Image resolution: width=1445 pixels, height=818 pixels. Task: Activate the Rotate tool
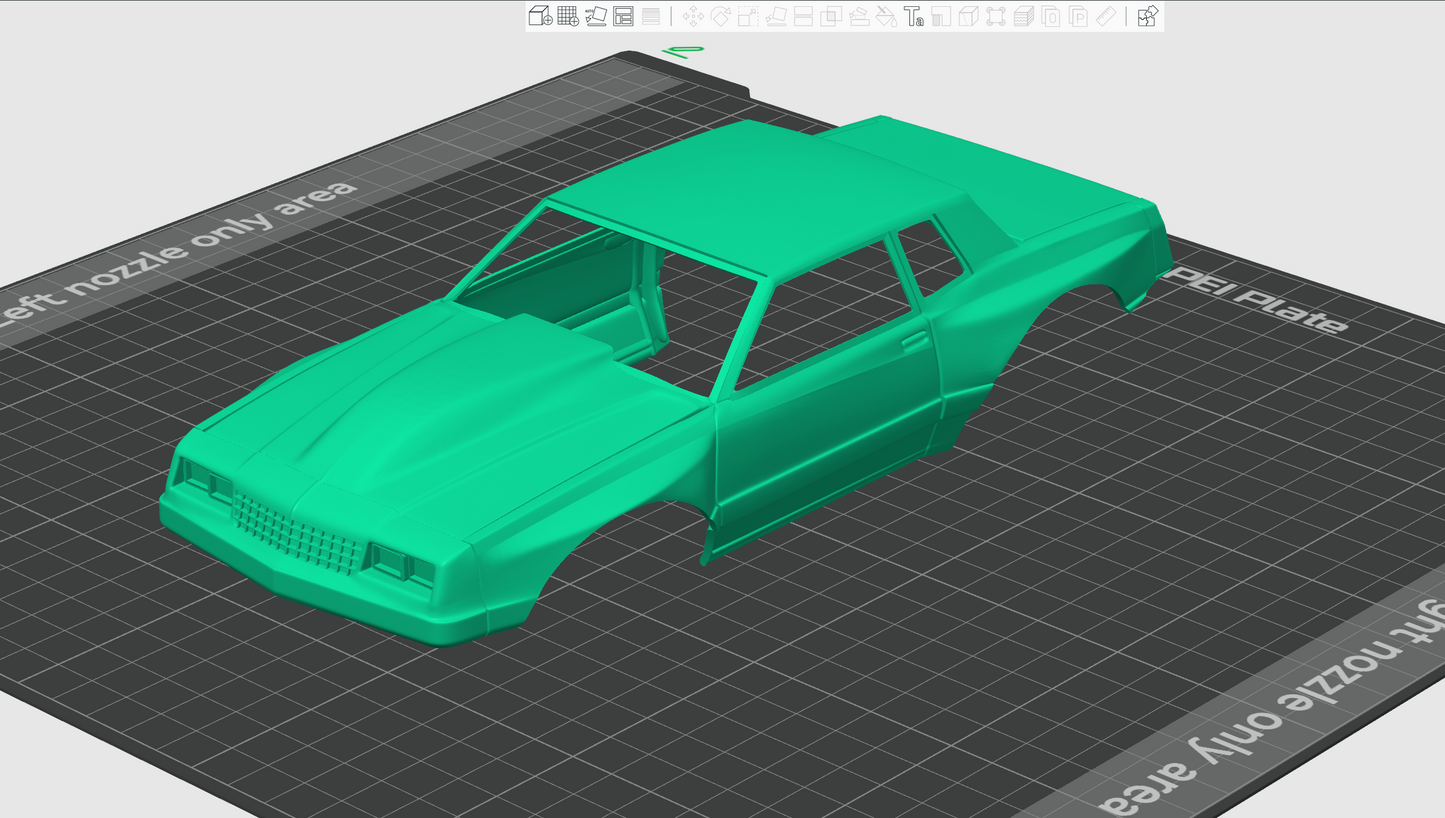720,16
